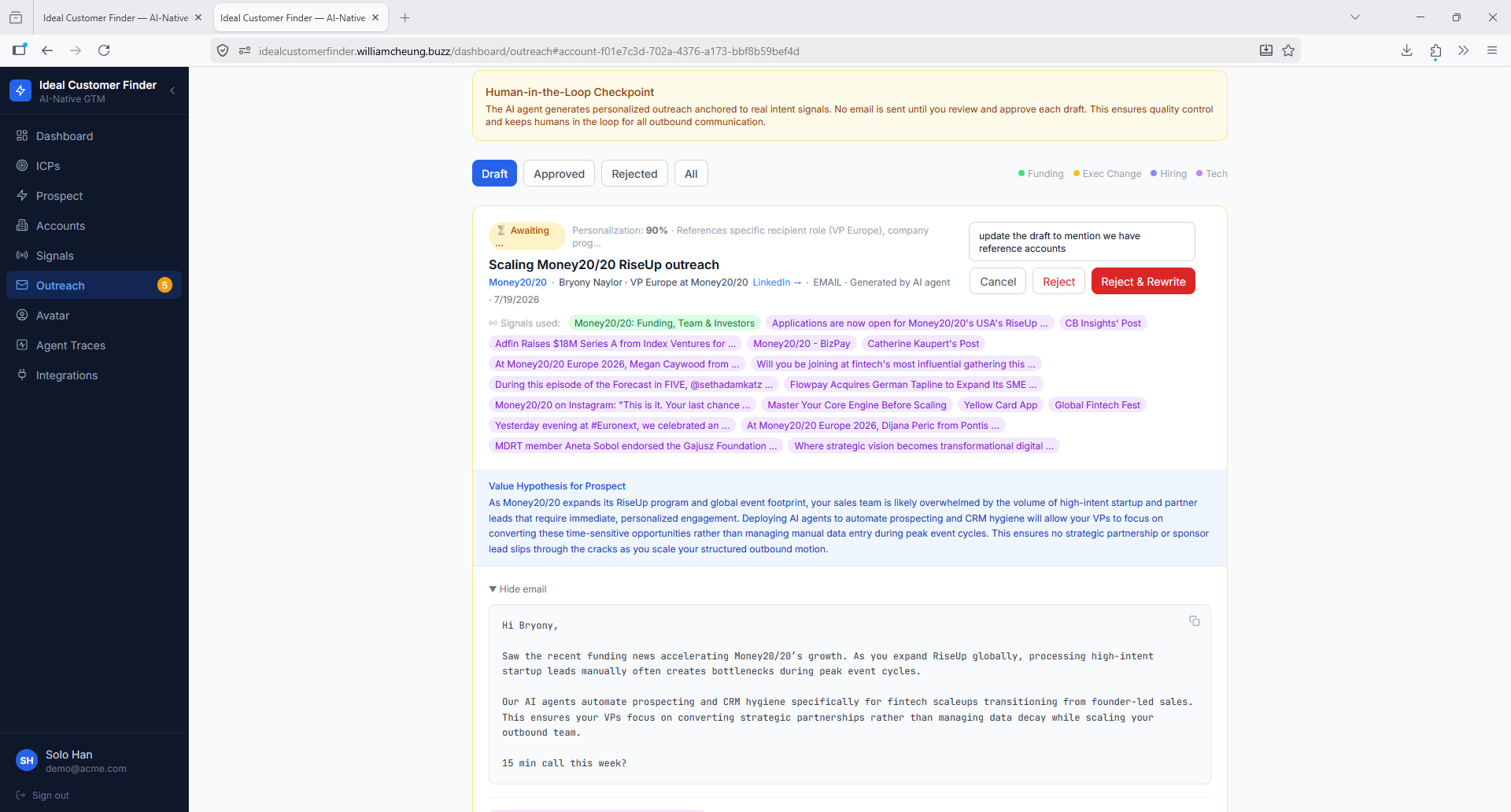Viewport: 1511px width, 812px height.
Task: Open the browser downloads icon
Action: click(1406, 50)
